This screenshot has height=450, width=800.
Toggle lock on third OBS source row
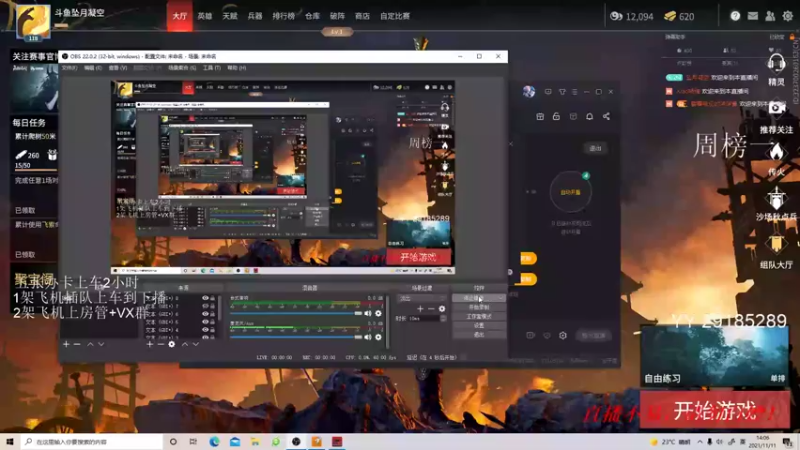pos(213,314)
